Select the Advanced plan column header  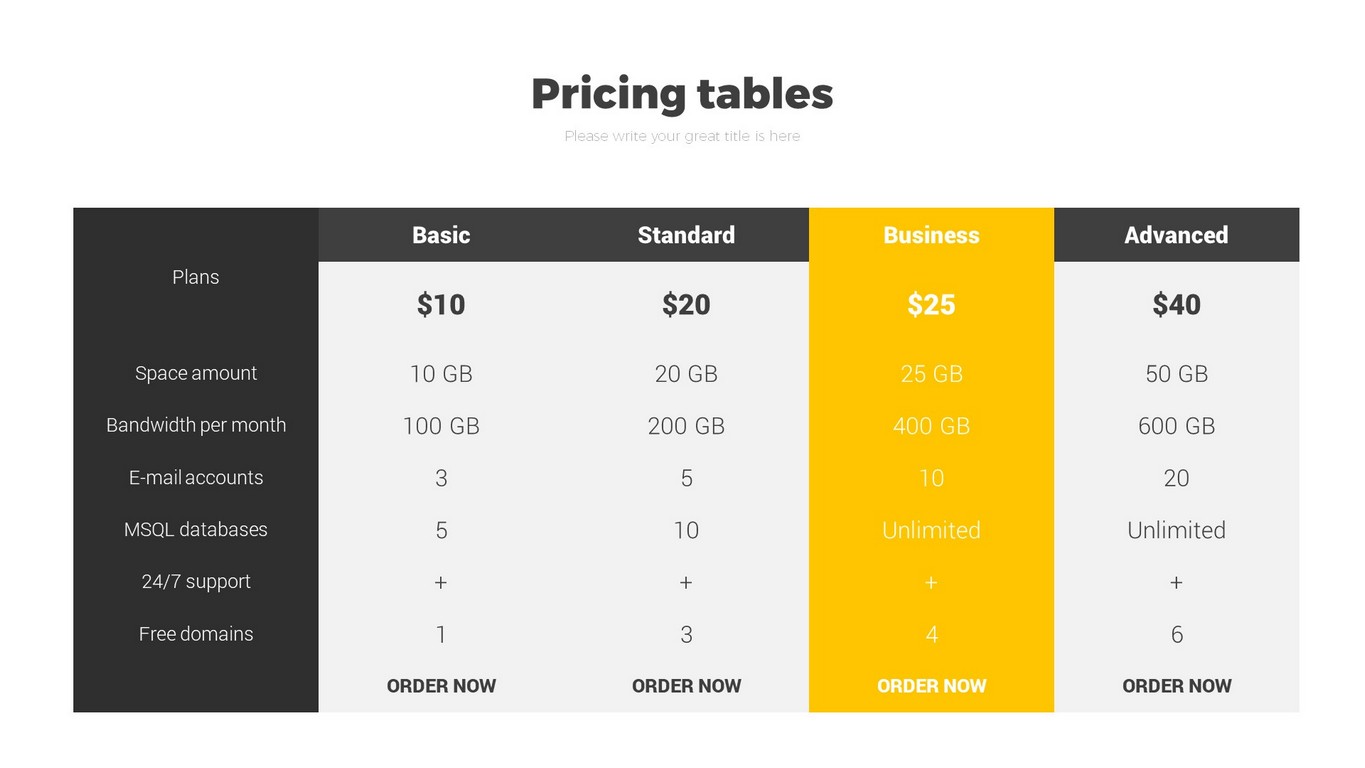click(x=1176, y=235)
